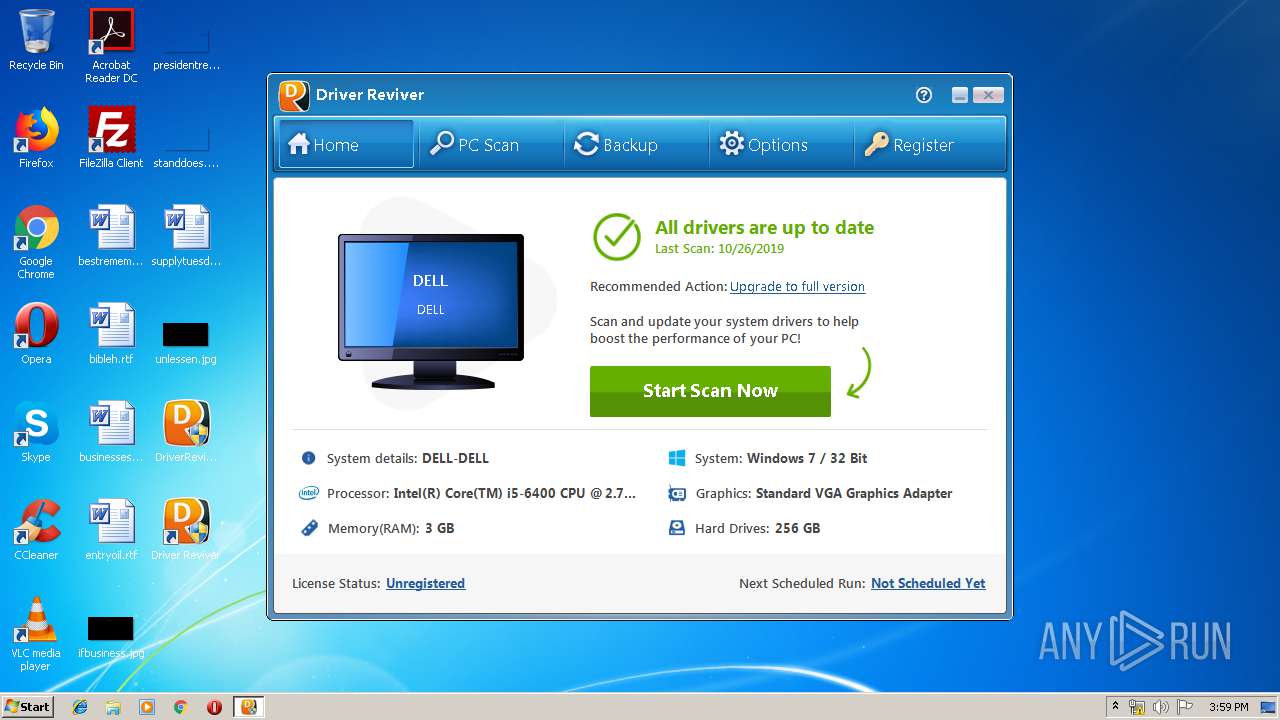Select the bestremem... Word document
This screenshot has height=720, width=1280.
tap(111, 235)
